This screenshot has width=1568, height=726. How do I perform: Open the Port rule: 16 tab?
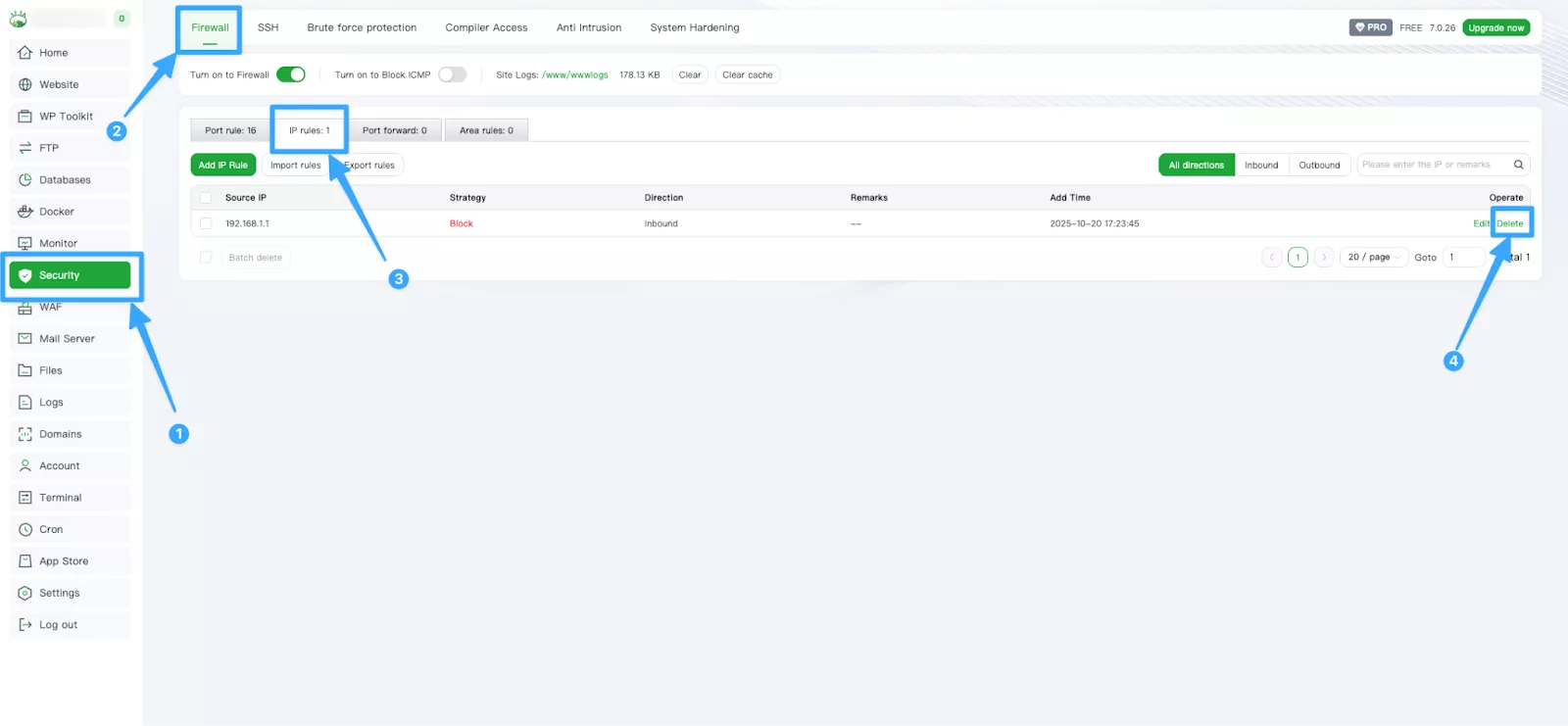pos(230,130)
